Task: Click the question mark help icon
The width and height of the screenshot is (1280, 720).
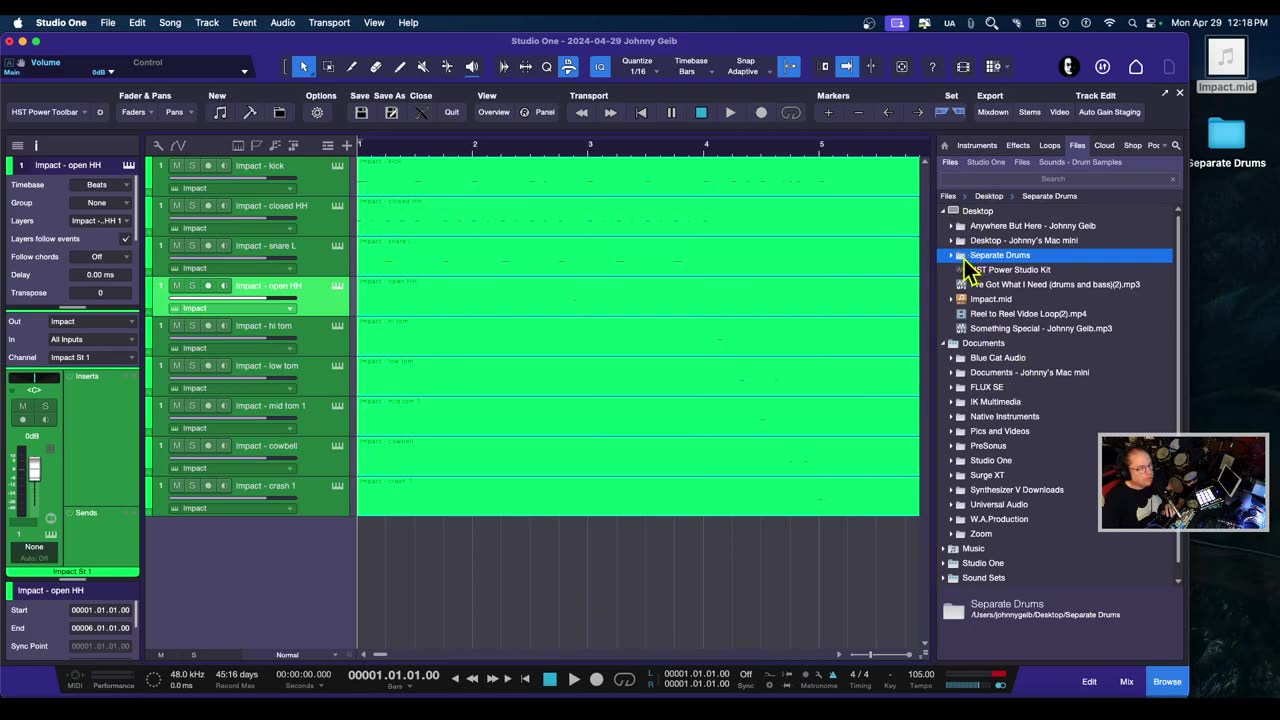Action: (x=932, y=67)
